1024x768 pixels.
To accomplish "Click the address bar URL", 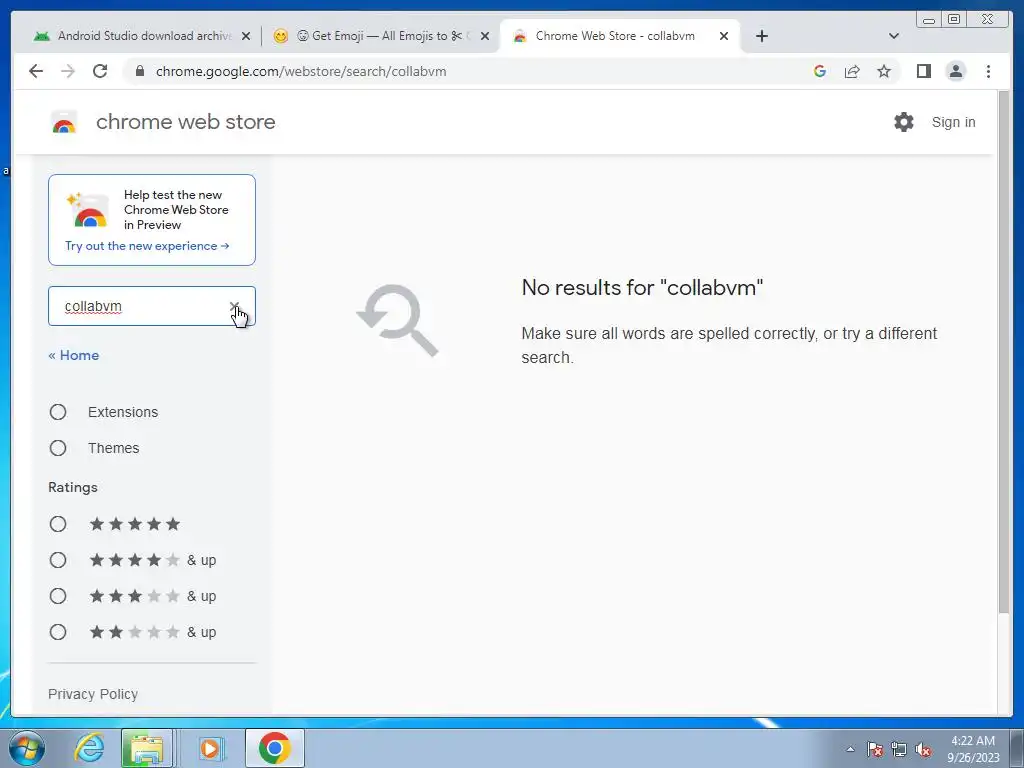I will tap(301, 71).
